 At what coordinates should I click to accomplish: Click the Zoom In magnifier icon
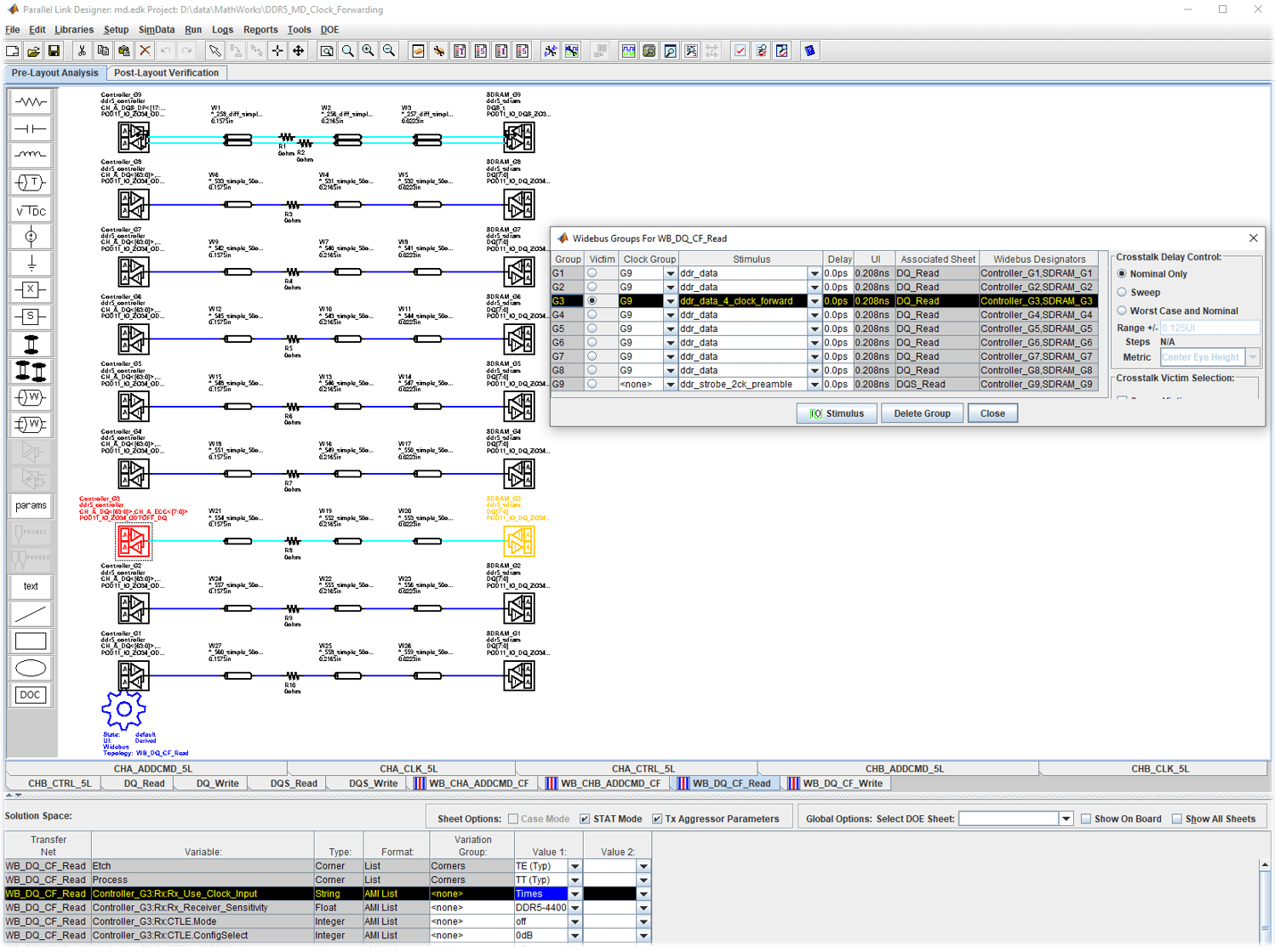tap(369, 51)
